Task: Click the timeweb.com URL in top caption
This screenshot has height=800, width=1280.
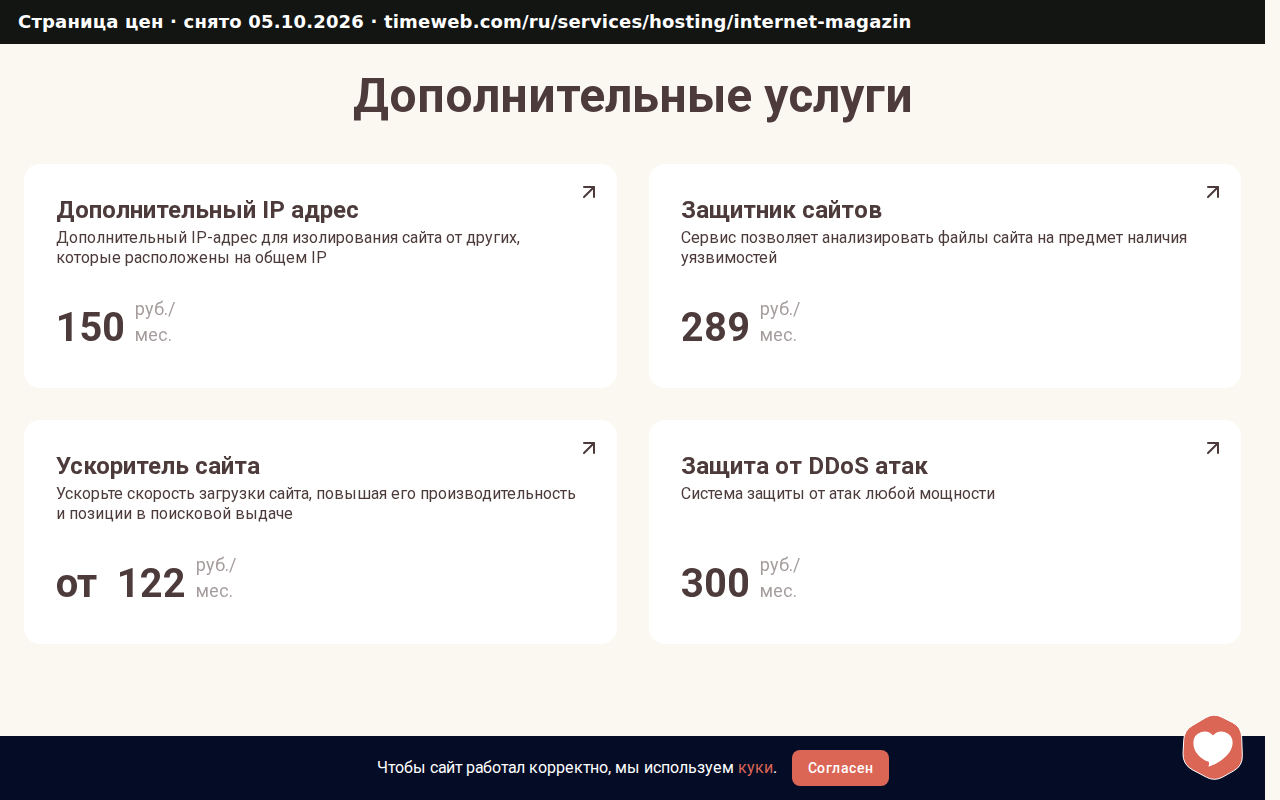Action: pos(647,22)
